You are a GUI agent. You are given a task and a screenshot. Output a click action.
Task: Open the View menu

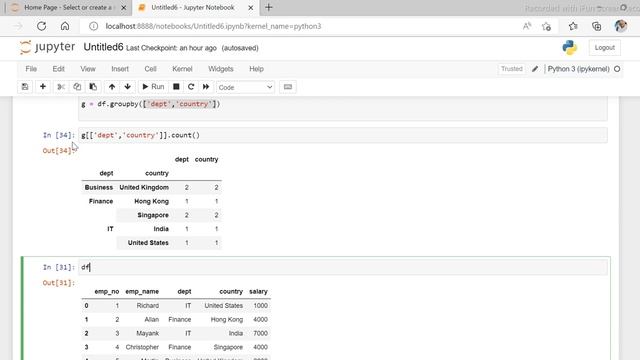point(88,69)
